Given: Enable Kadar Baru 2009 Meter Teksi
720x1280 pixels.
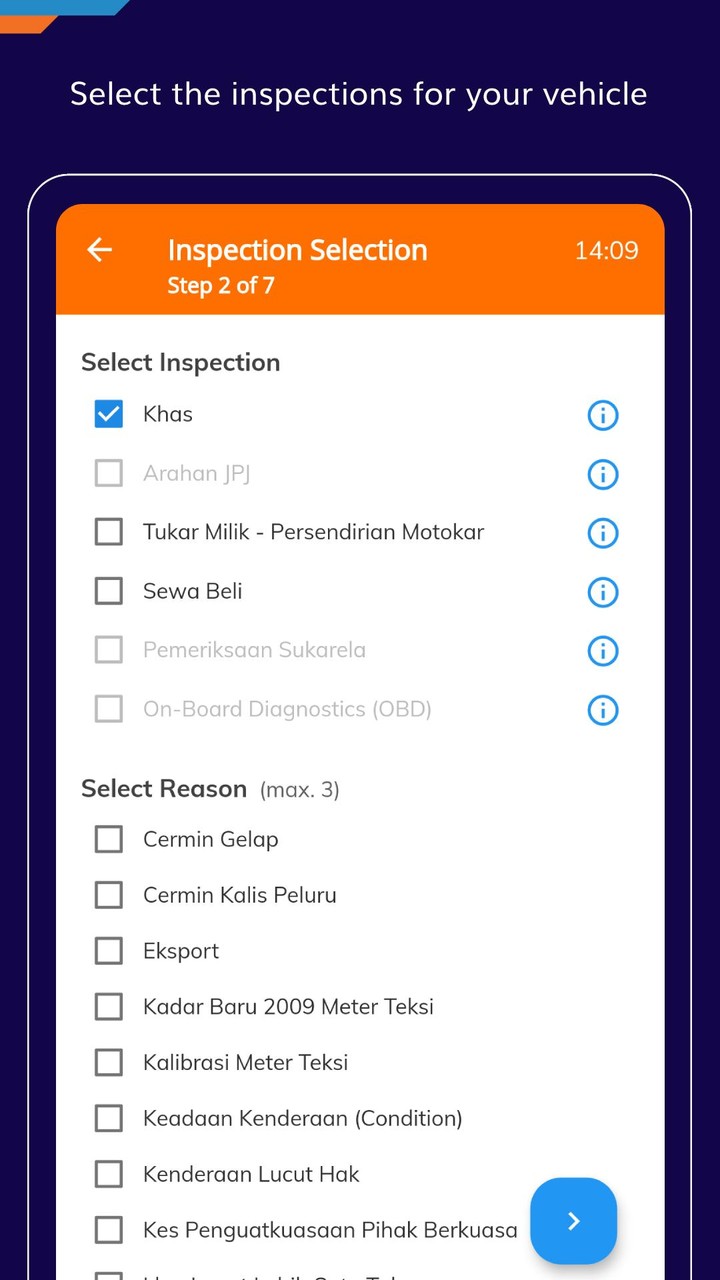Looking at the screenshot, I should [108, 1006].
